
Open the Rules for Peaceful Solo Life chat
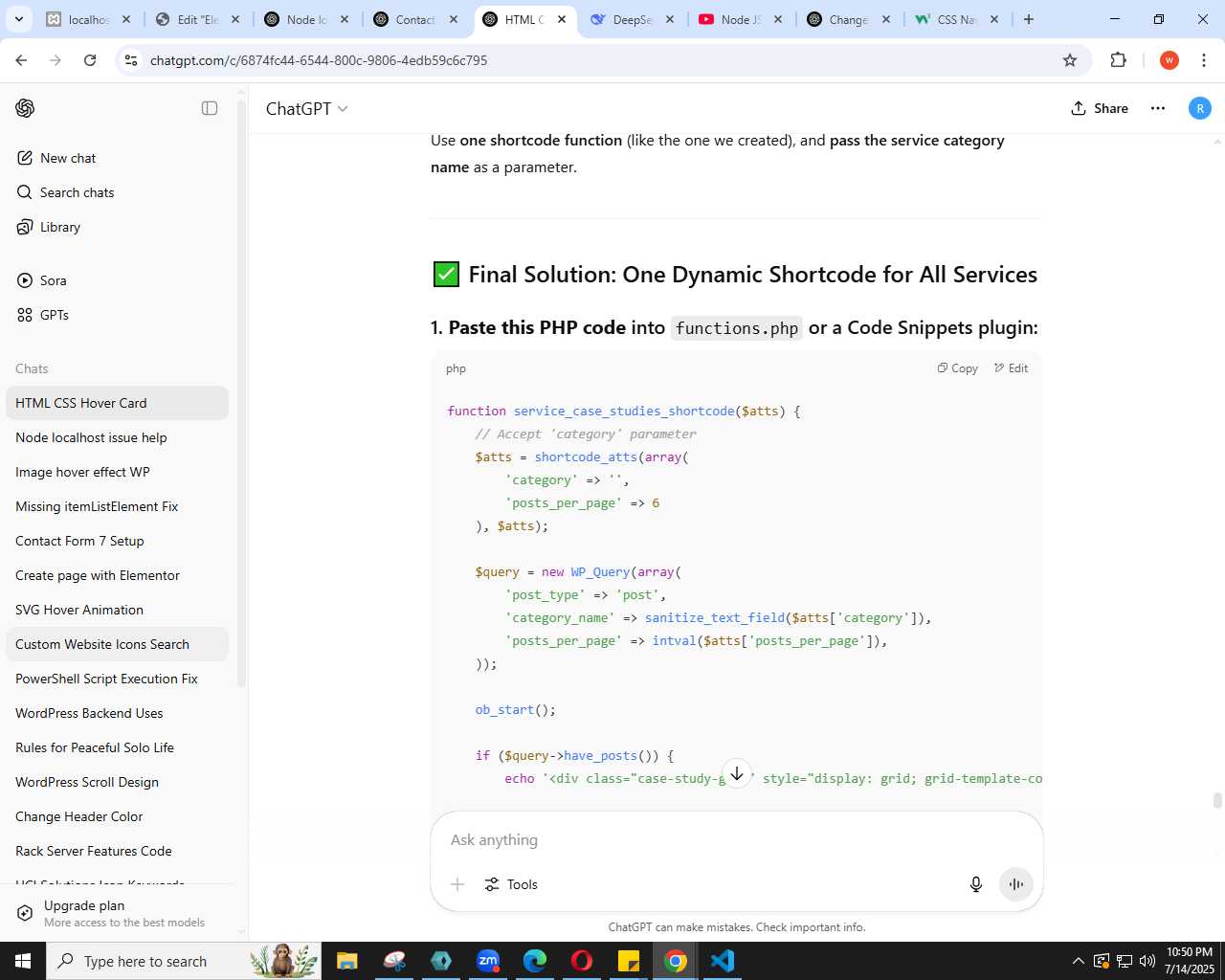point(117,747)
